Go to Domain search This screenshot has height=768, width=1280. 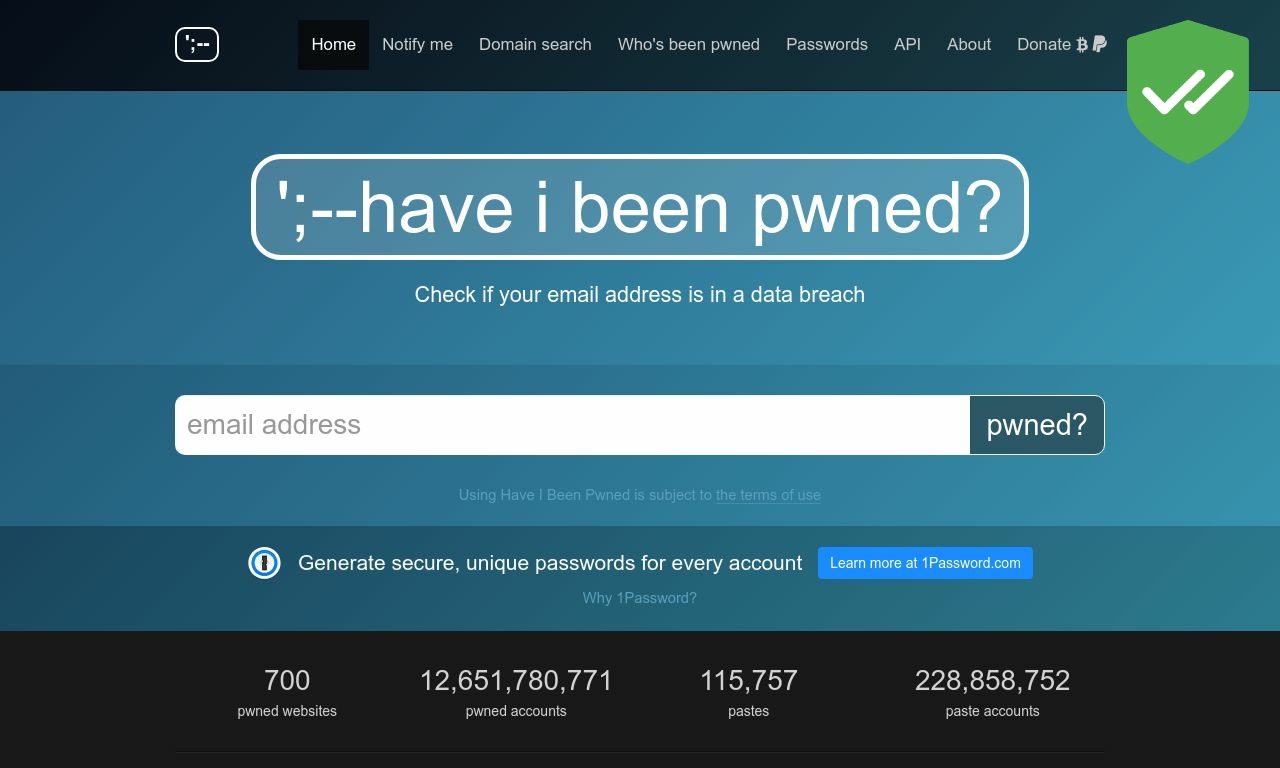535,45
